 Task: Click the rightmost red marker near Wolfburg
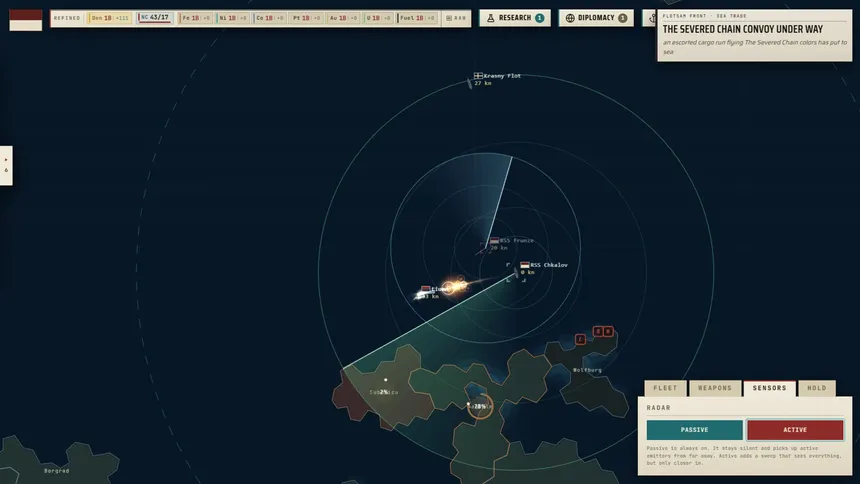[608, 331]
